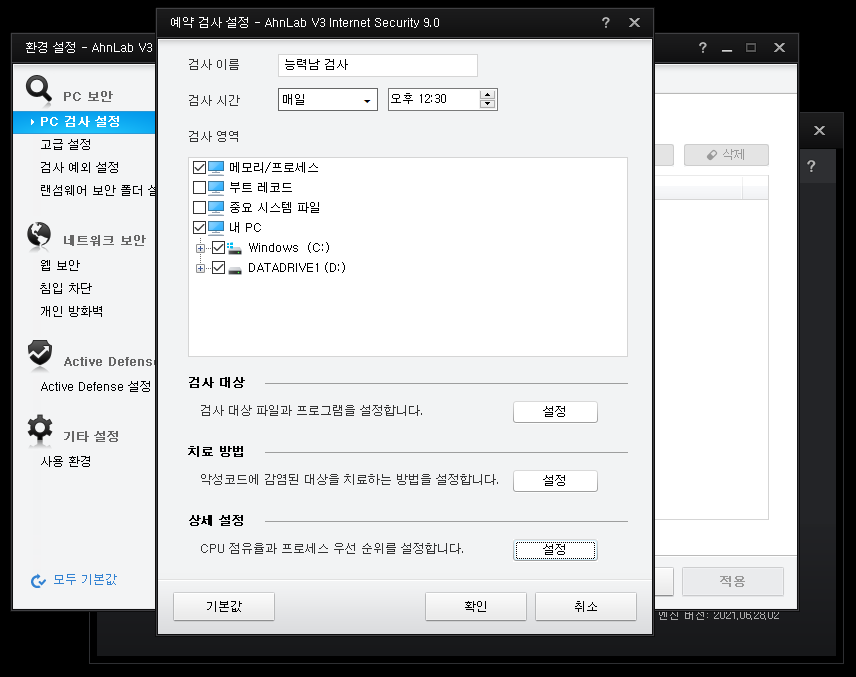Open 사용 환경 in the sidebar

point(66,461)
